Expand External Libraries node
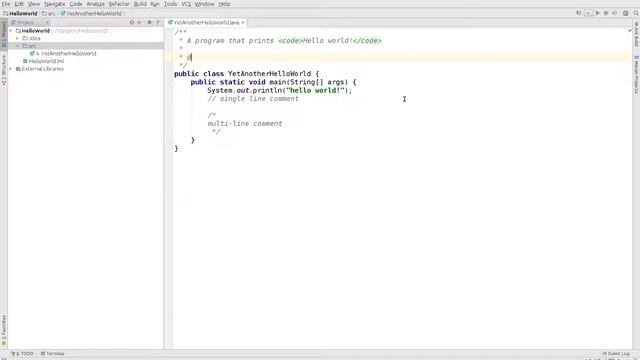640x360 pixels. (11, 69)
